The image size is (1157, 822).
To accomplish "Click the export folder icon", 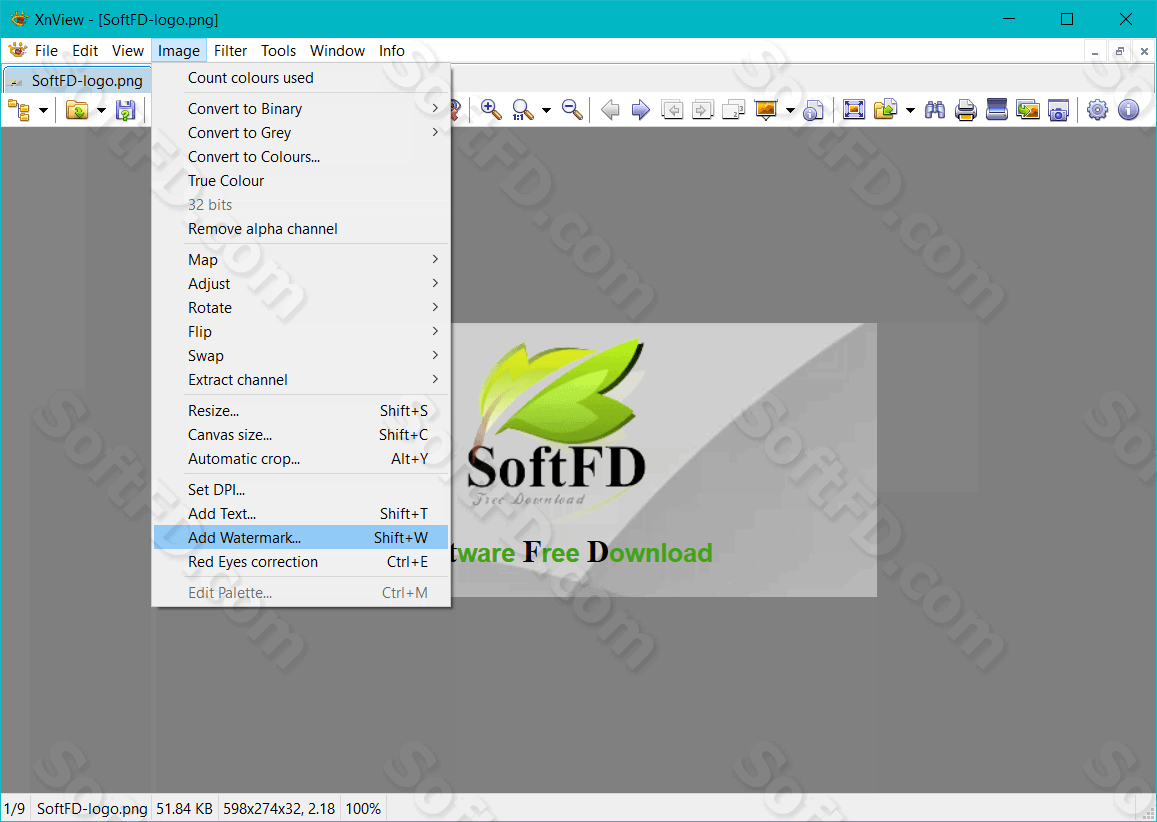I will 885,110.
